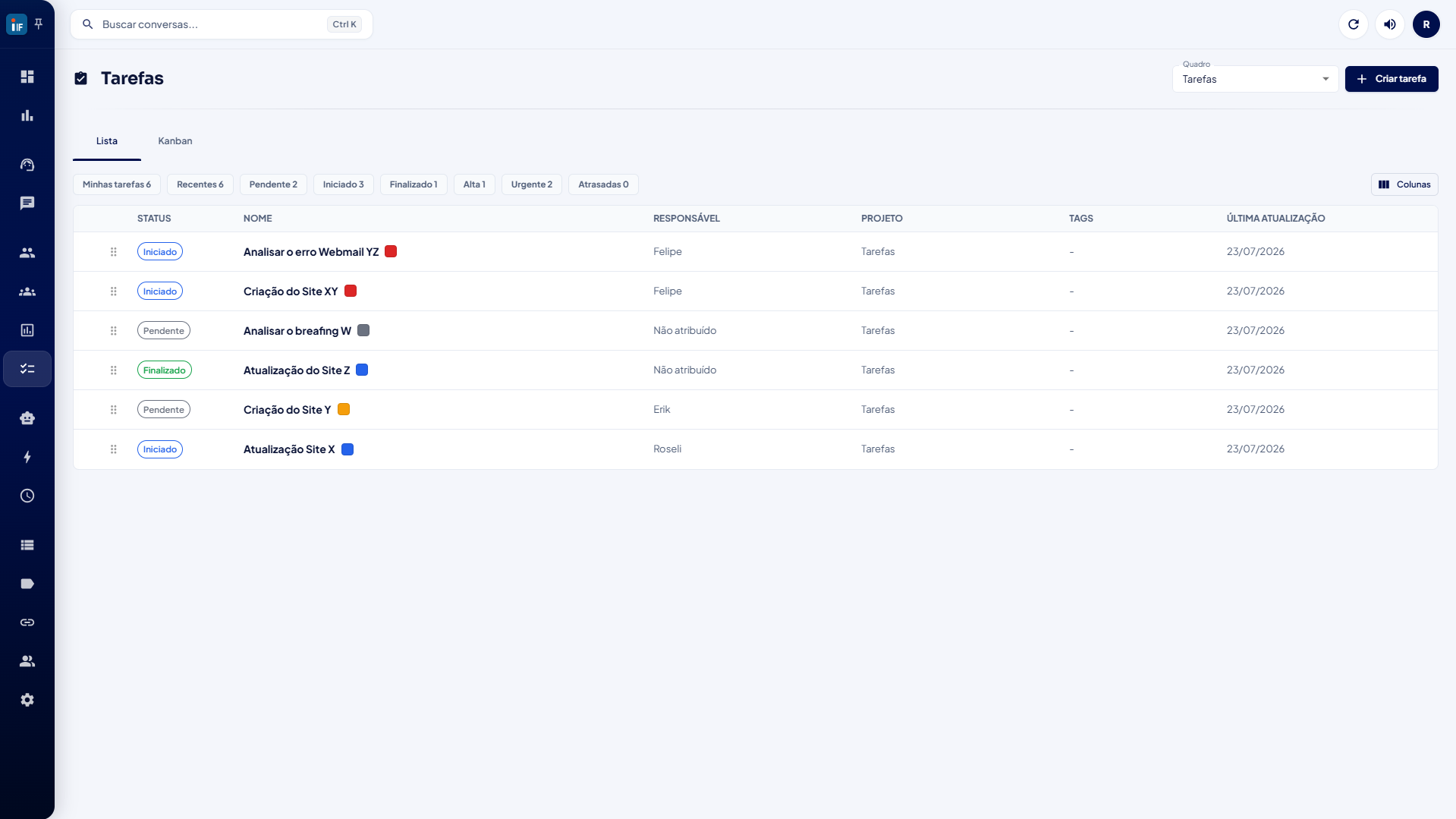Click the NOME column header
This screenshot has height=819, width=1456.
258,219
